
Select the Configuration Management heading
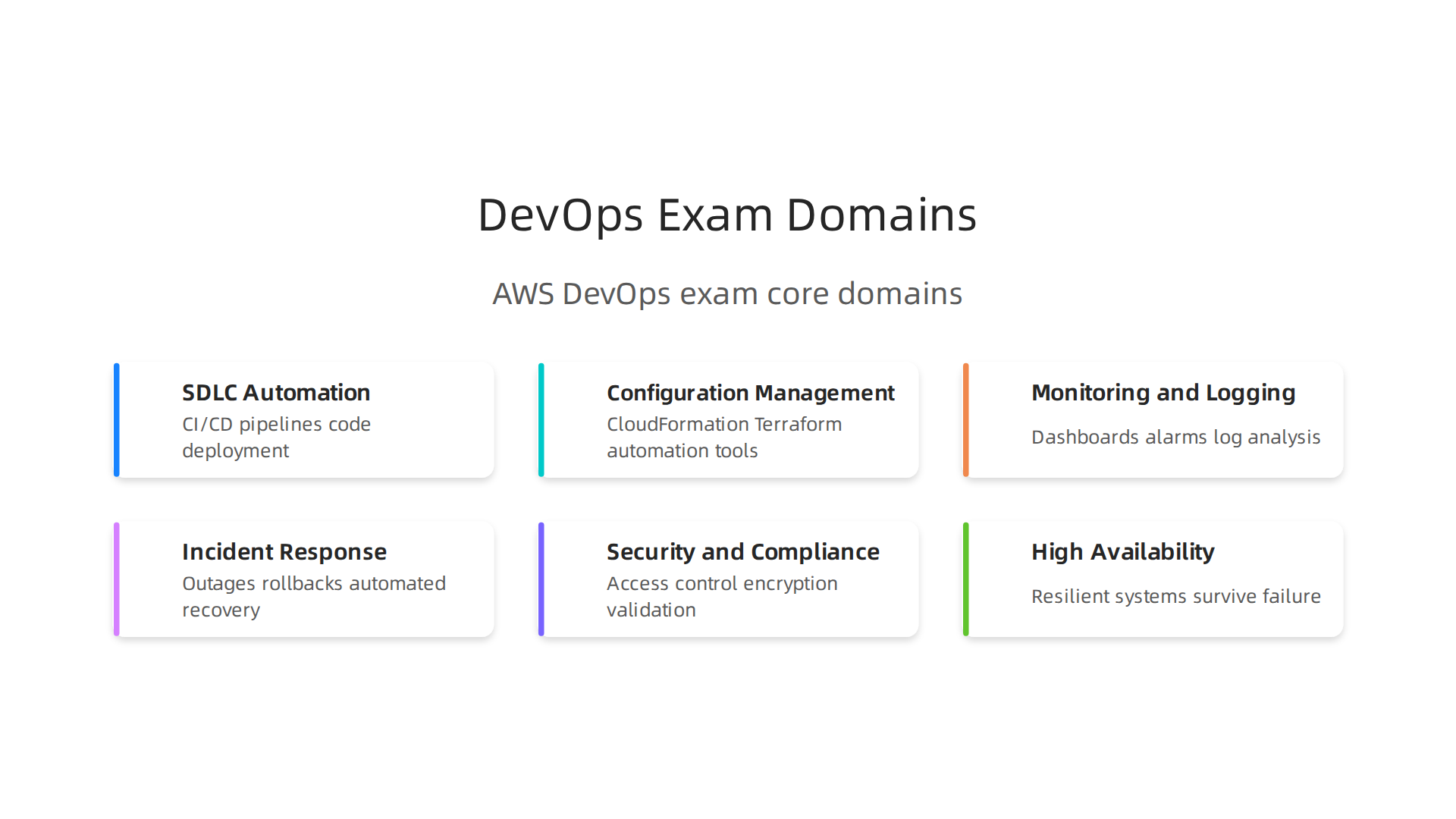point(751,394)
